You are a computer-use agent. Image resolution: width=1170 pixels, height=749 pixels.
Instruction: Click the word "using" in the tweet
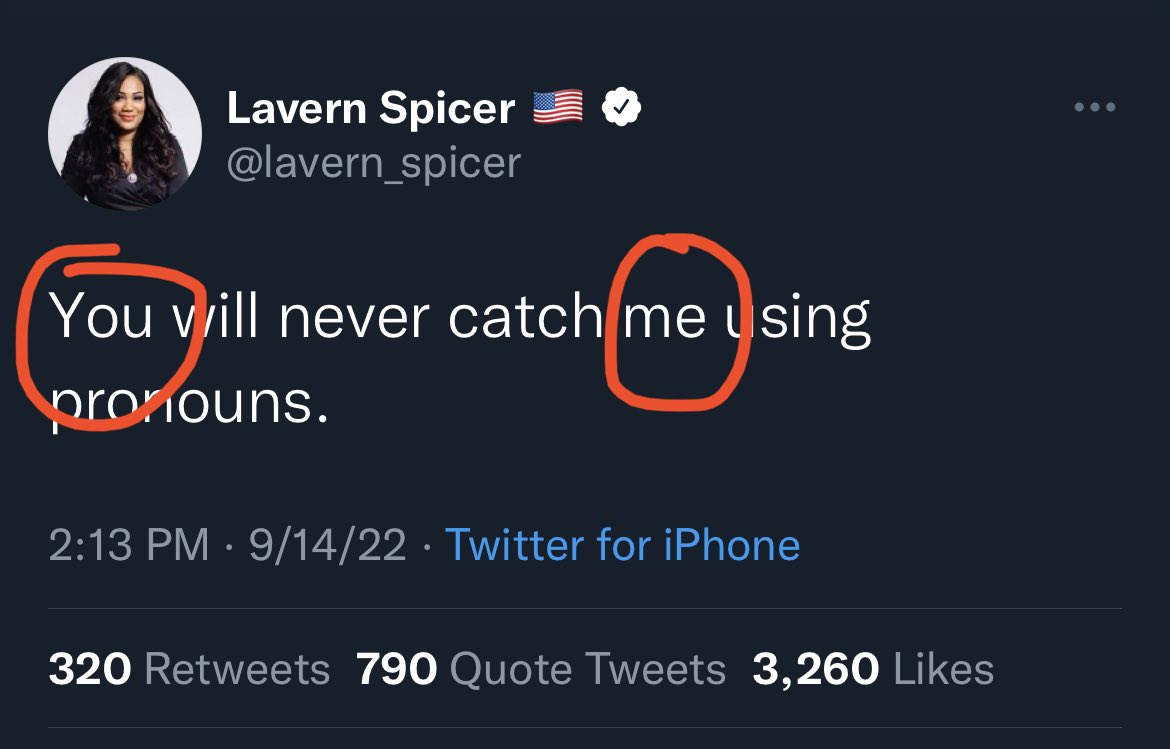point(799,321)
